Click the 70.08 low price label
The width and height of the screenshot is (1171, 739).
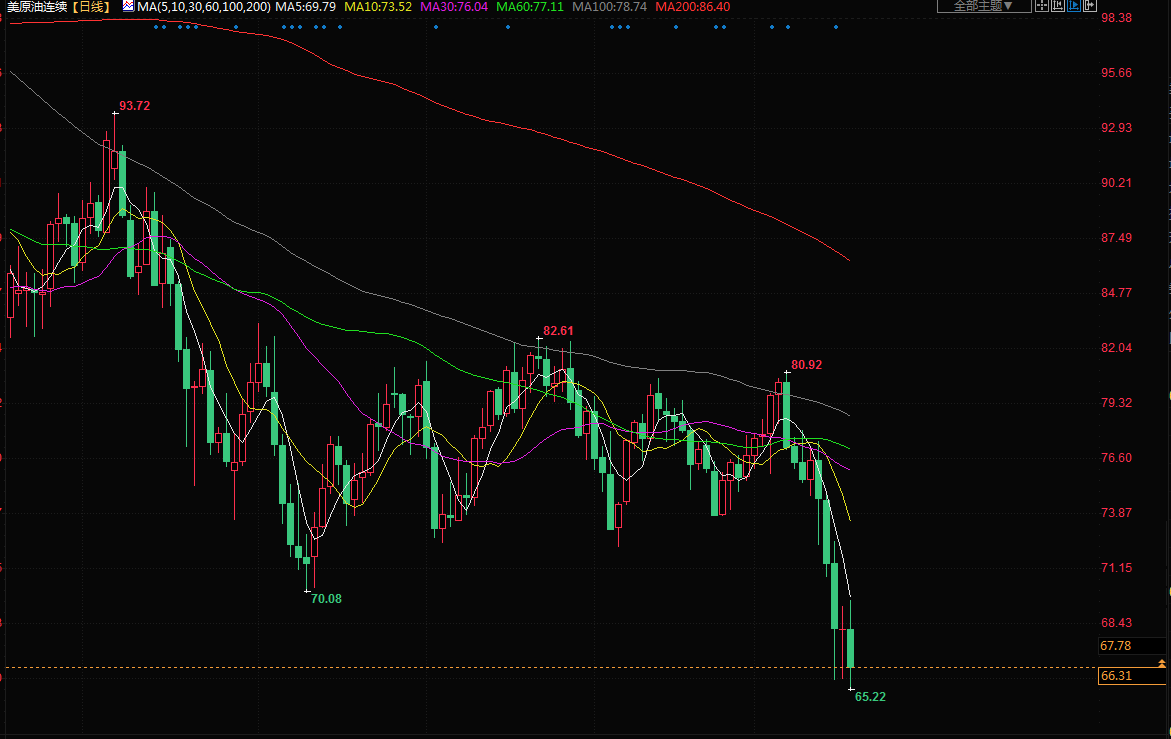pos(326,598)
